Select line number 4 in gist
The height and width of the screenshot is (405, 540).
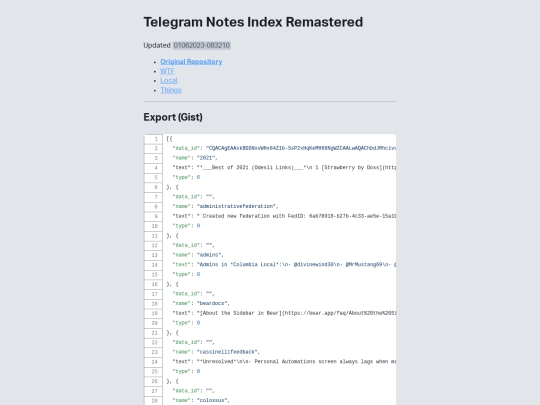click(154, 168)
